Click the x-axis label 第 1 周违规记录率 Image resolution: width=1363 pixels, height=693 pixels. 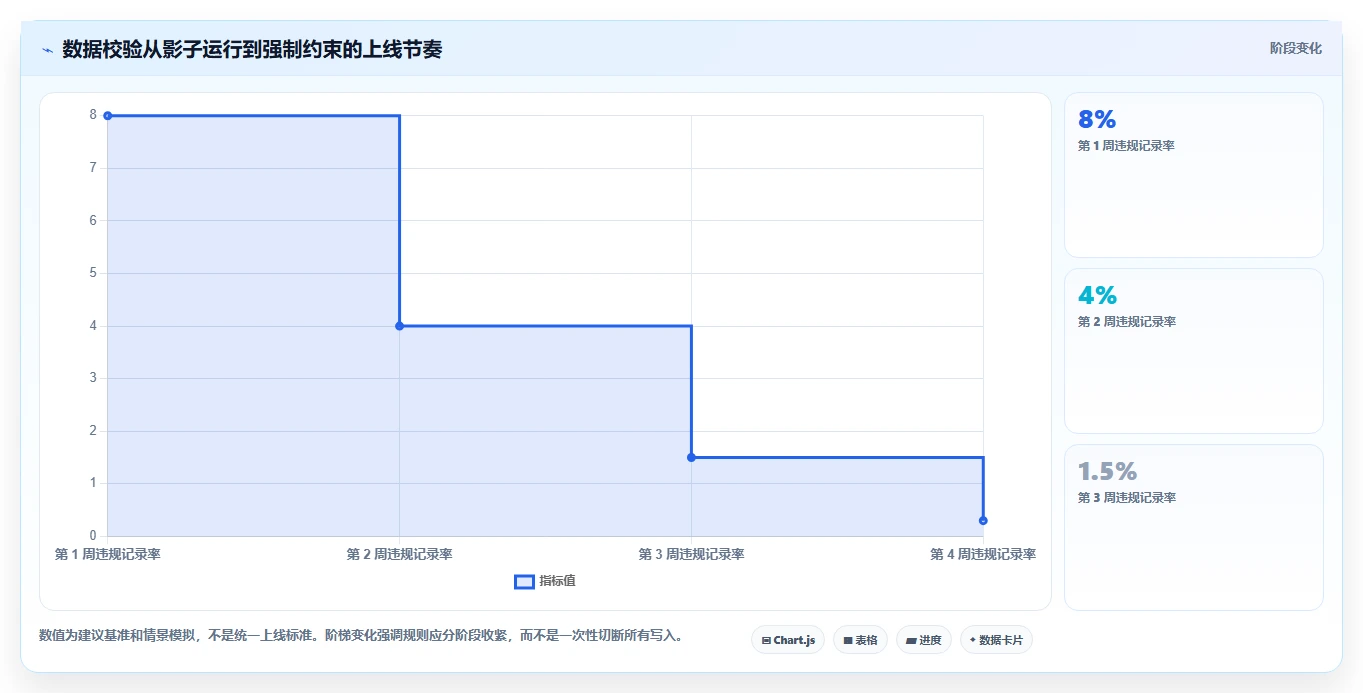(x=108, y=554)
